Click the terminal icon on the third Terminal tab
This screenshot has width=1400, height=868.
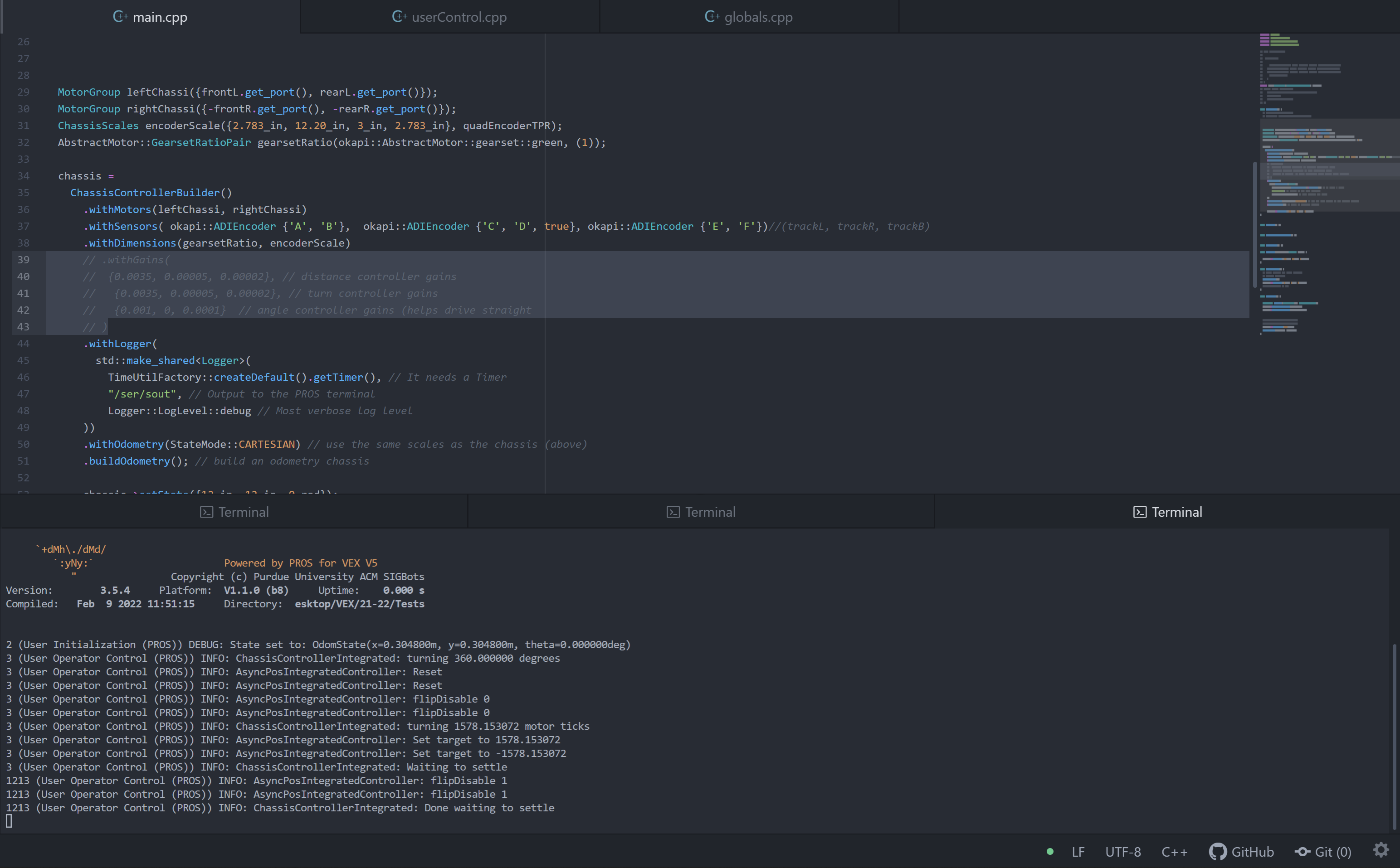tap(1140, 512)
